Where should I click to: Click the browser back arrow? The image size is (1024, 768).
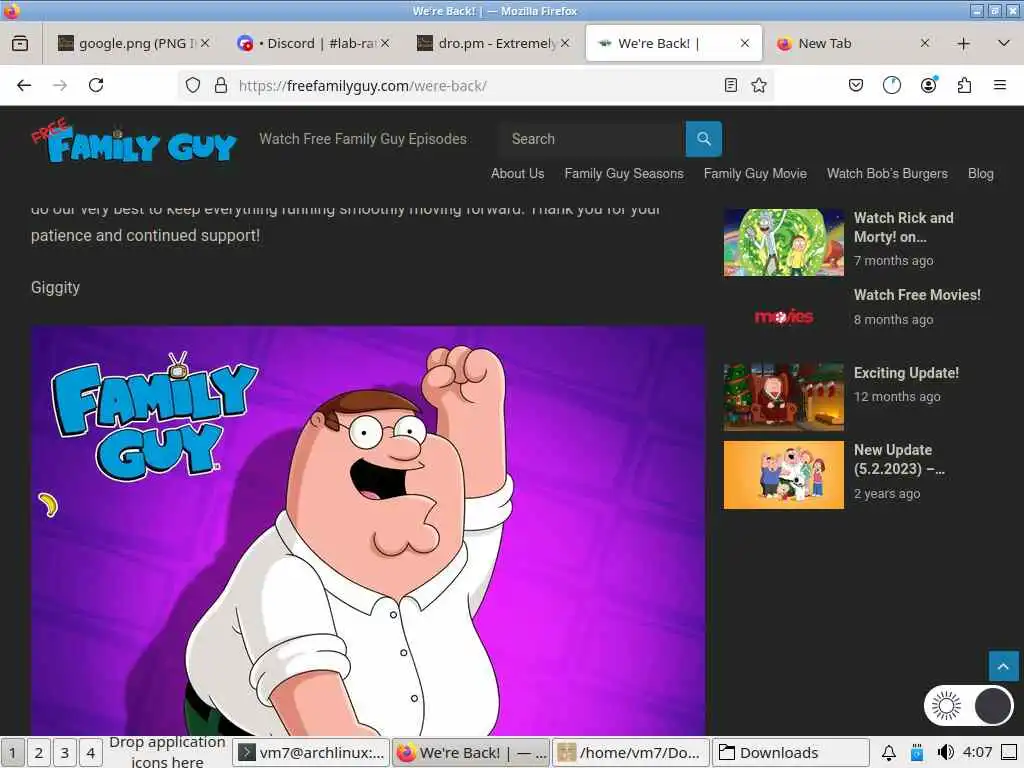click(24, 86)
